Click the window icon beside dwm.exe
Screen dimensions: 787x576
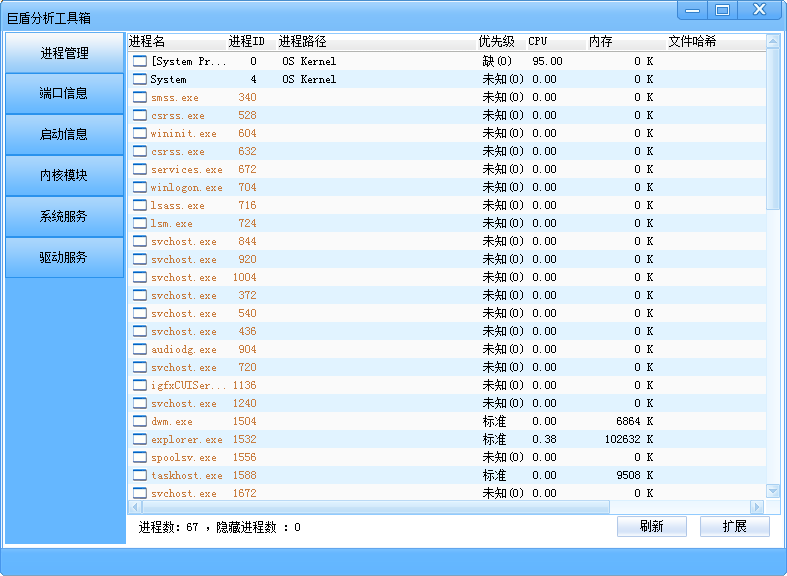point(140,422)
